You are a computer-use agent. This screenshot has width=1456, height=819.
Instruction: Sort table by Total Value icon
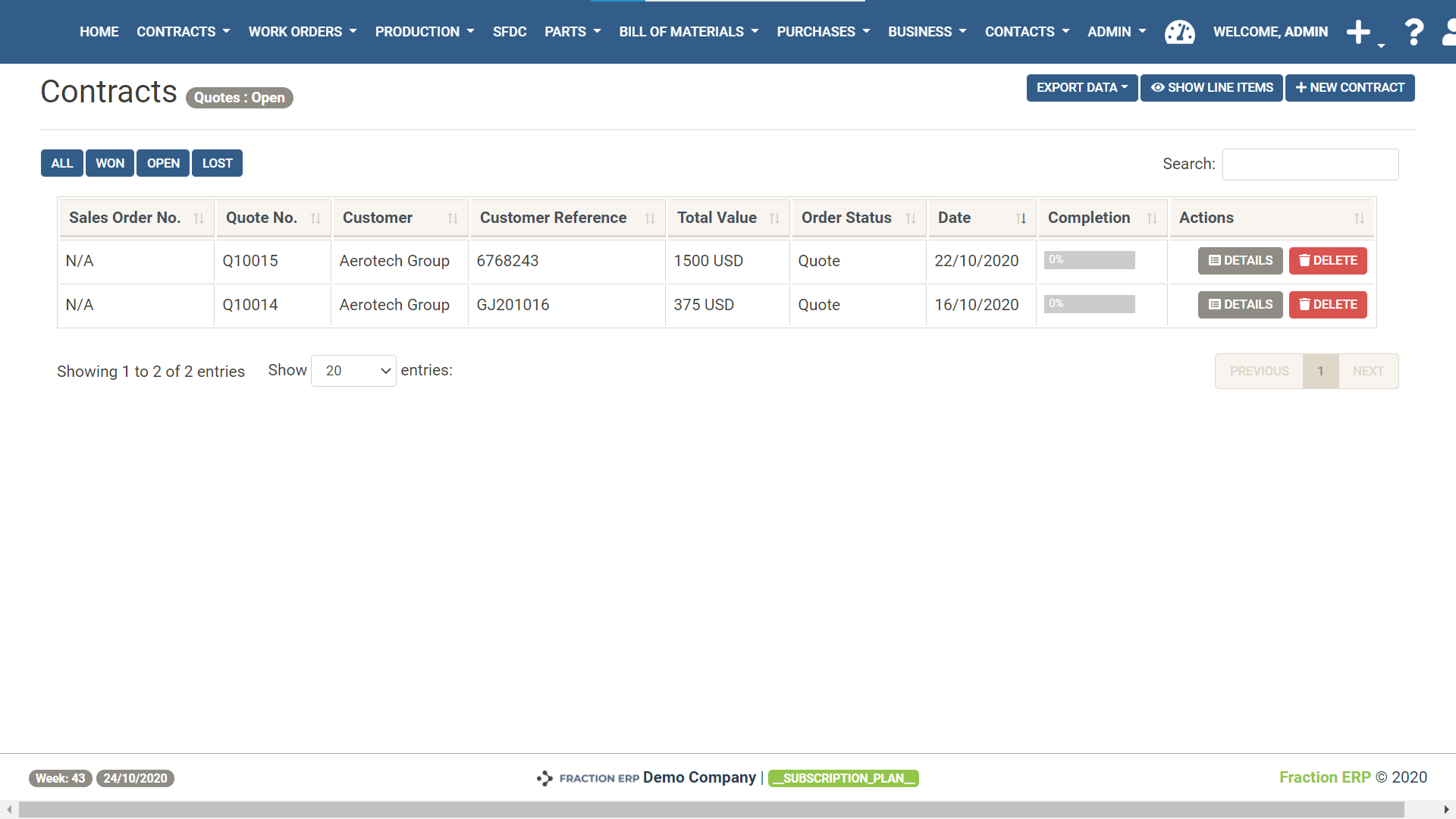[774, 218]
